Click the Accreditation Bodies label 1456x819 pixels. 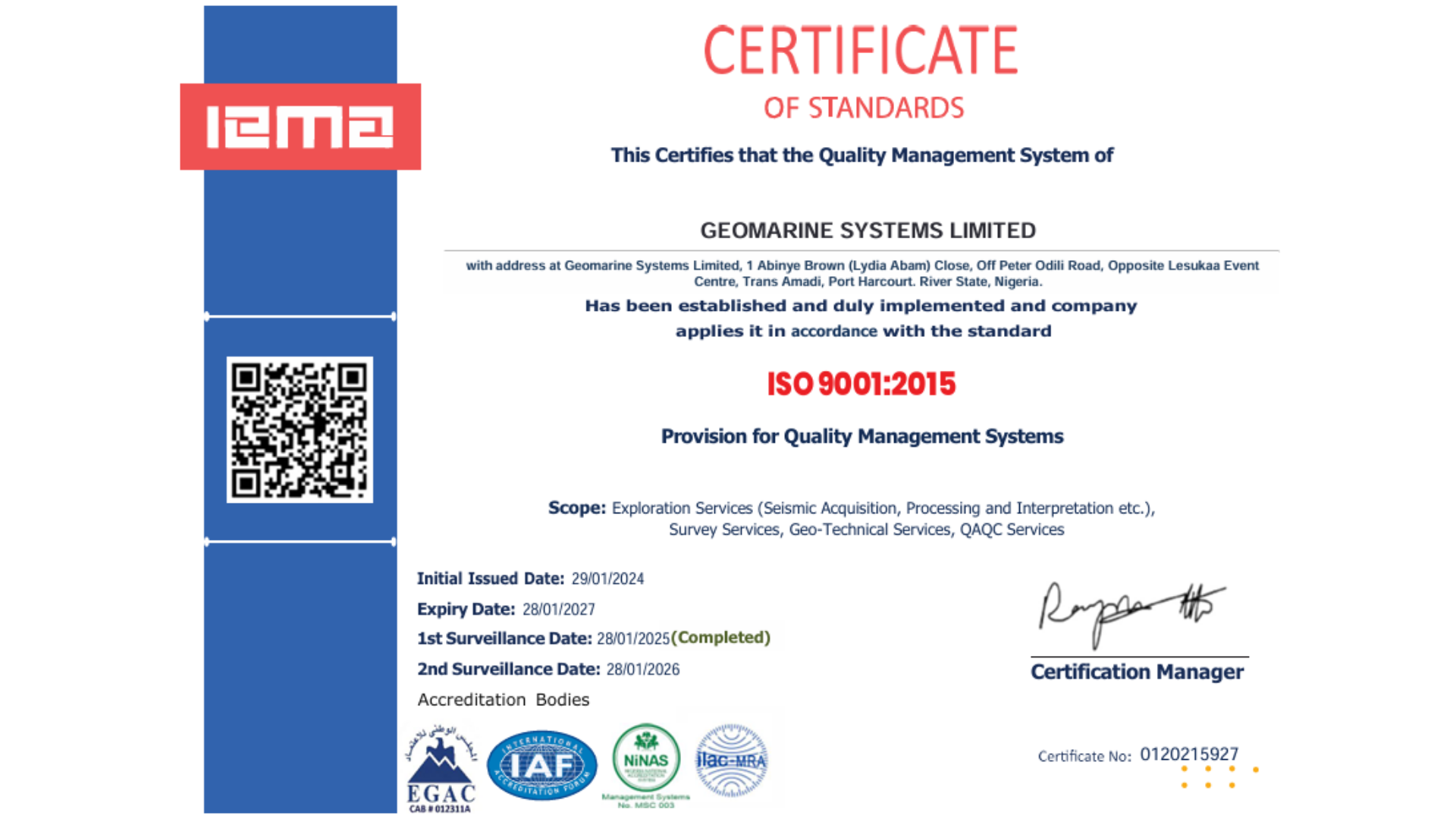pos(503,700)
